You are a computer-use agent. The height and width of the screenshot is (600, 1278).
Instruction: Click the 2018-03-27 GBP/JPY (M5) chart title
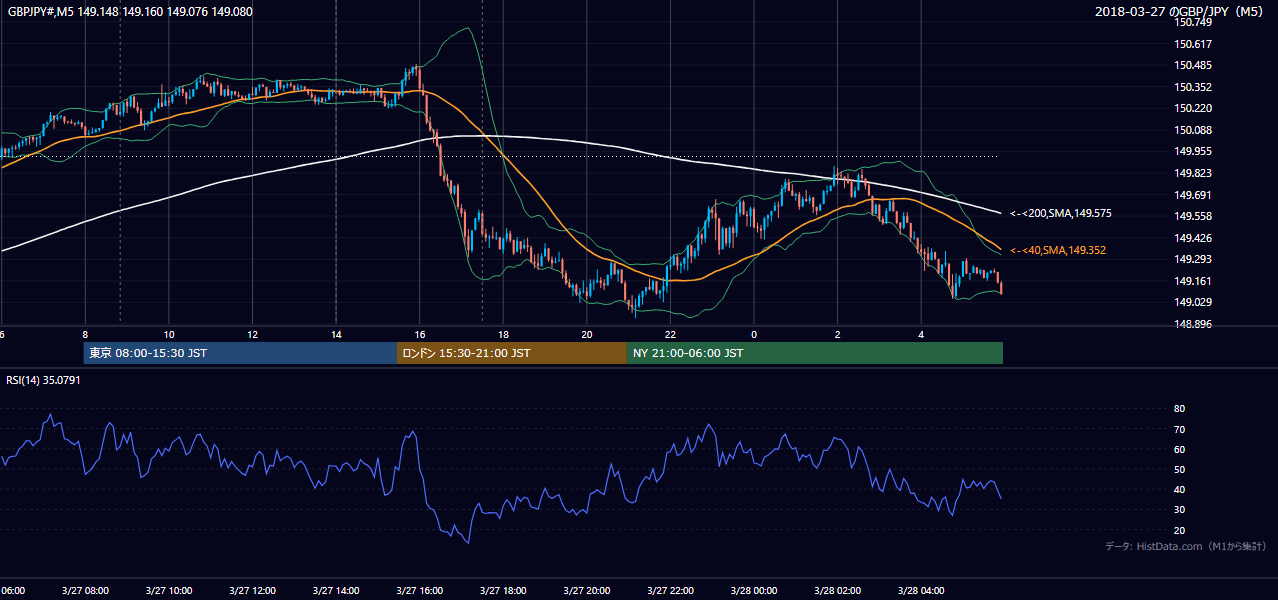[1181, 11]
